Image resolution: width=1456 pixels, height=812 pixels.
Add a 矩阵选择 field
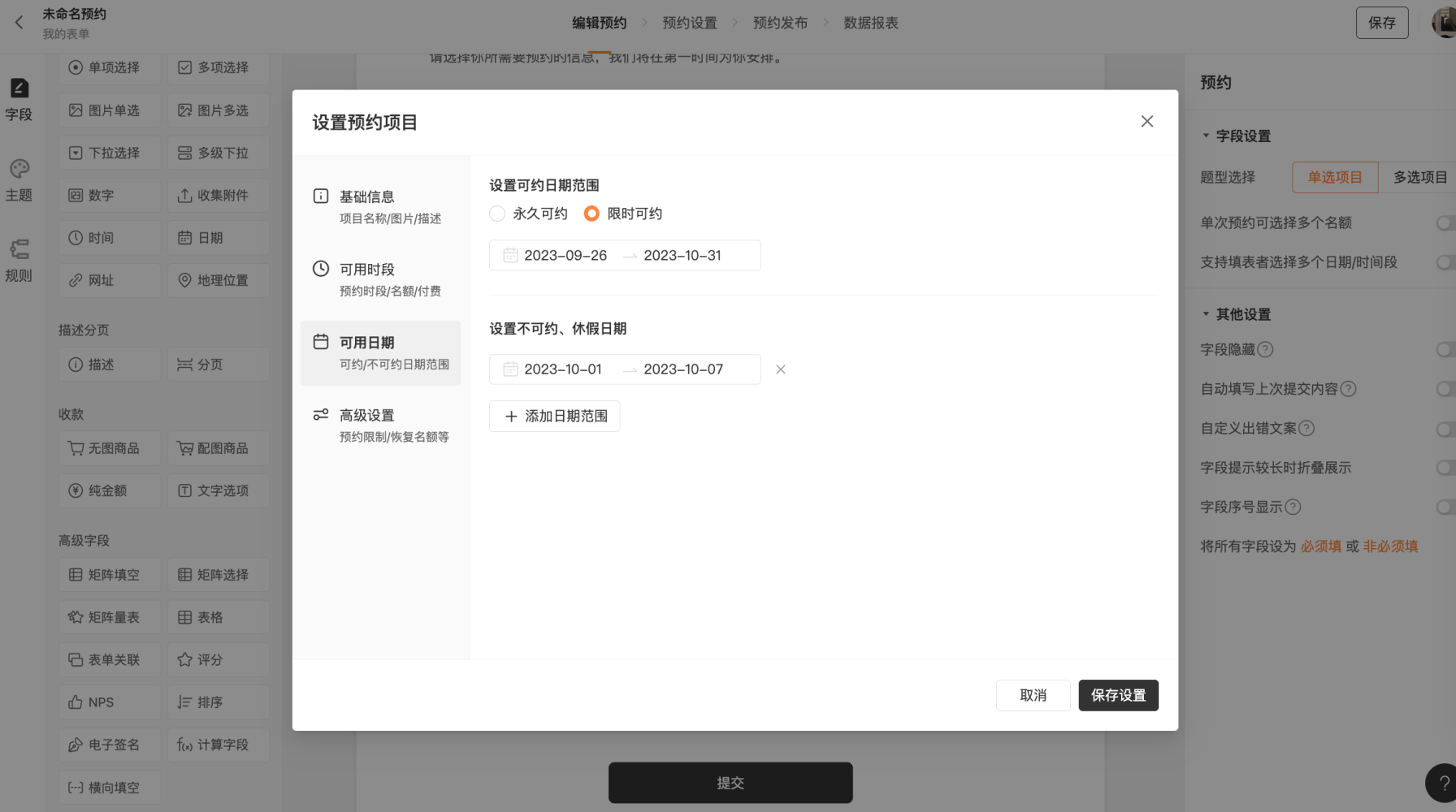click(x=219, y=575)
